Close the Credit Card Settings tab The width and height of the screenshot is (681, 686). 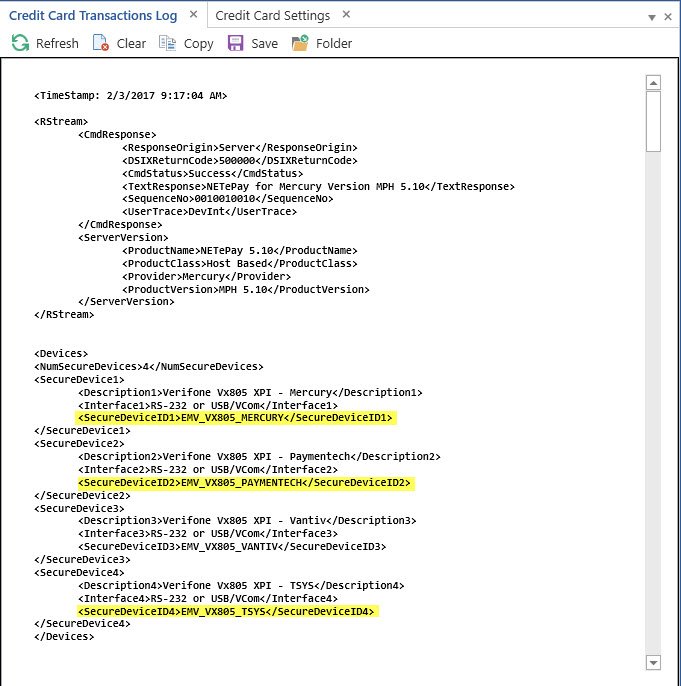(x=346, y=15)
